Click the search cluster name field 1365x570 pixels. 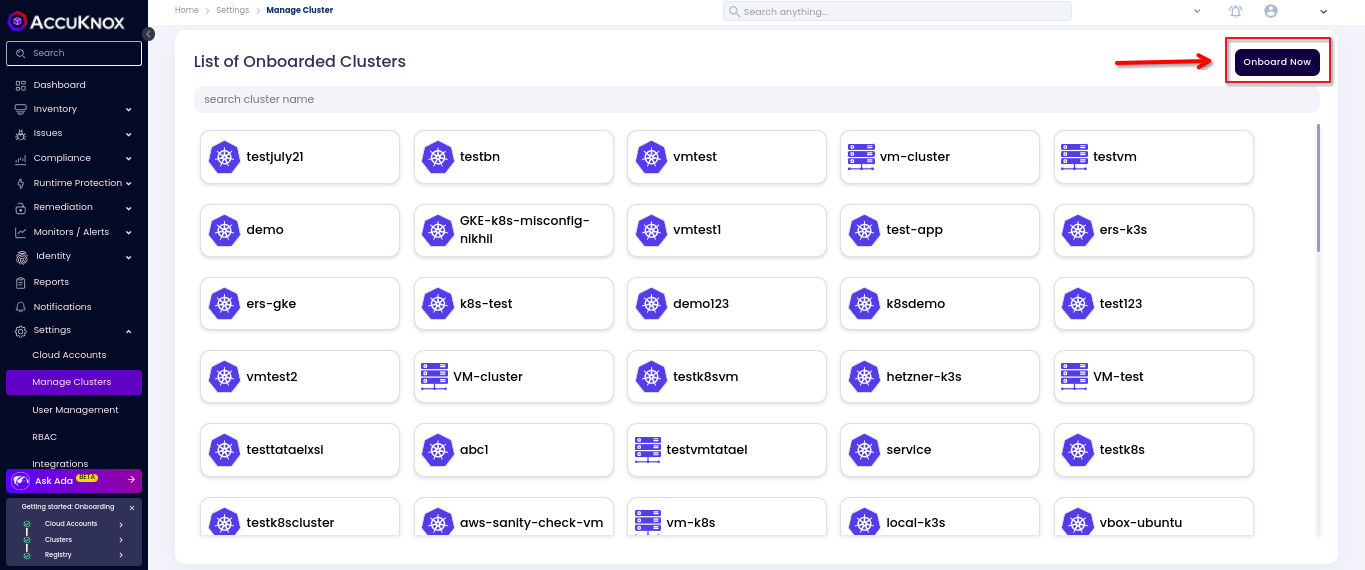point(756,99)
